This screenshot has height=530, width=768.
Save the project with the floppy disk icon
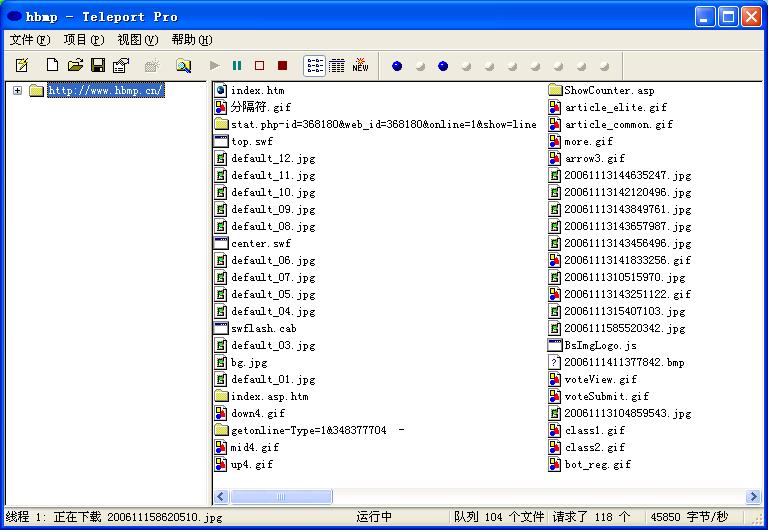98,66
